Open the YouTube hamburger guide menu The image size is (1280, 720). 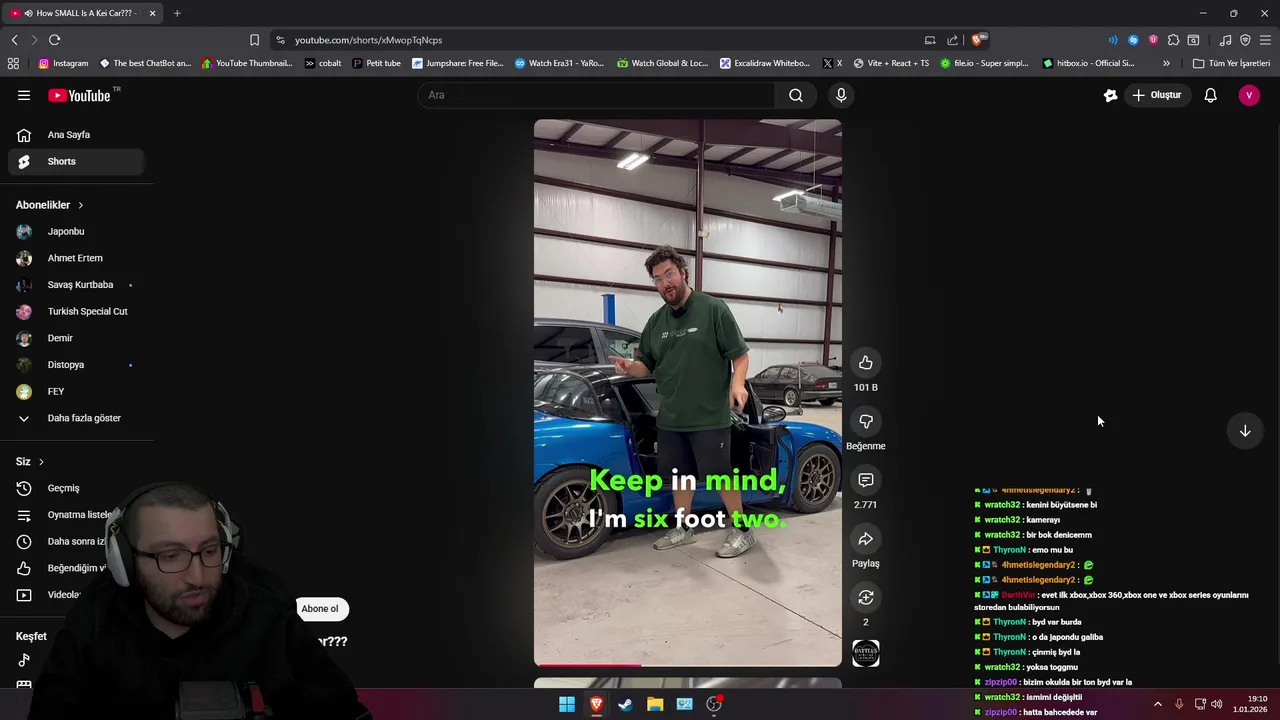point(23,95)
